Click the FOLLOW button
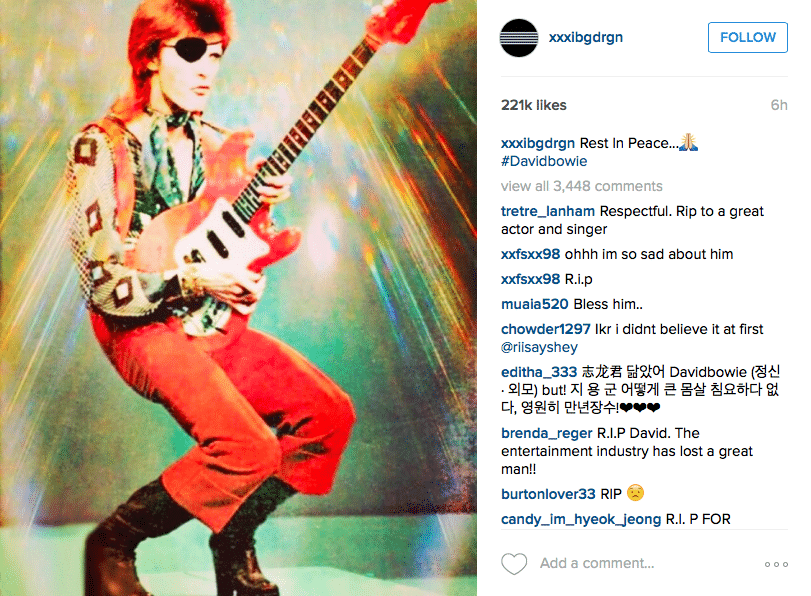The width and height of the screenshot is (811, 596). (747, 37)
